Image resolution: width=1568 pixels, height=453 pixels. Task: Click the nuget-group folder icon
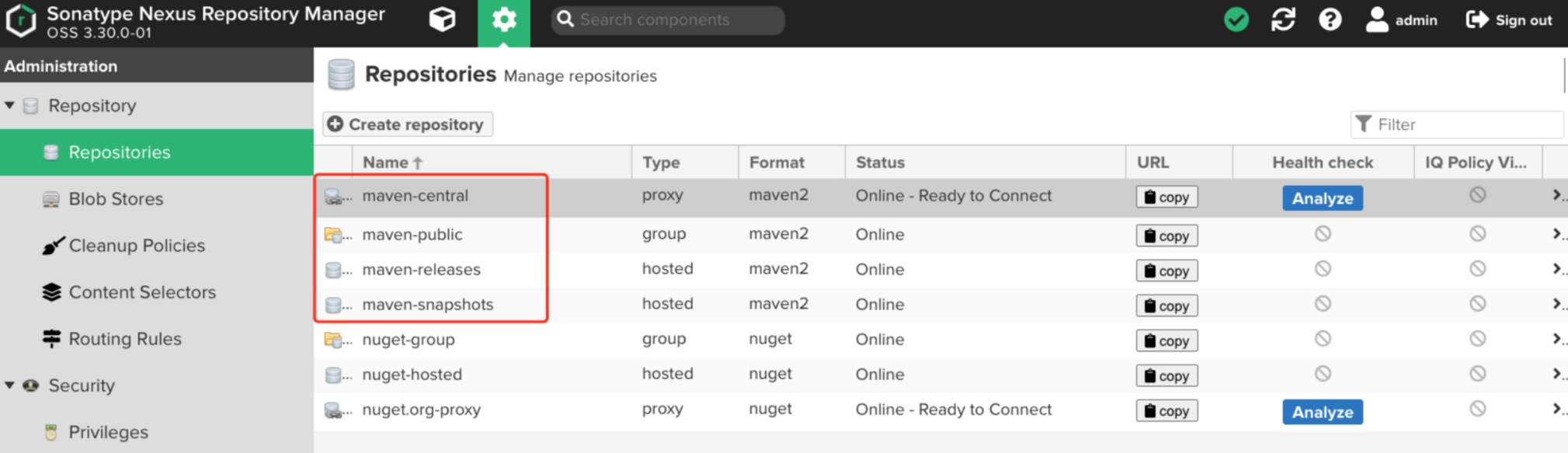(333, 340)
